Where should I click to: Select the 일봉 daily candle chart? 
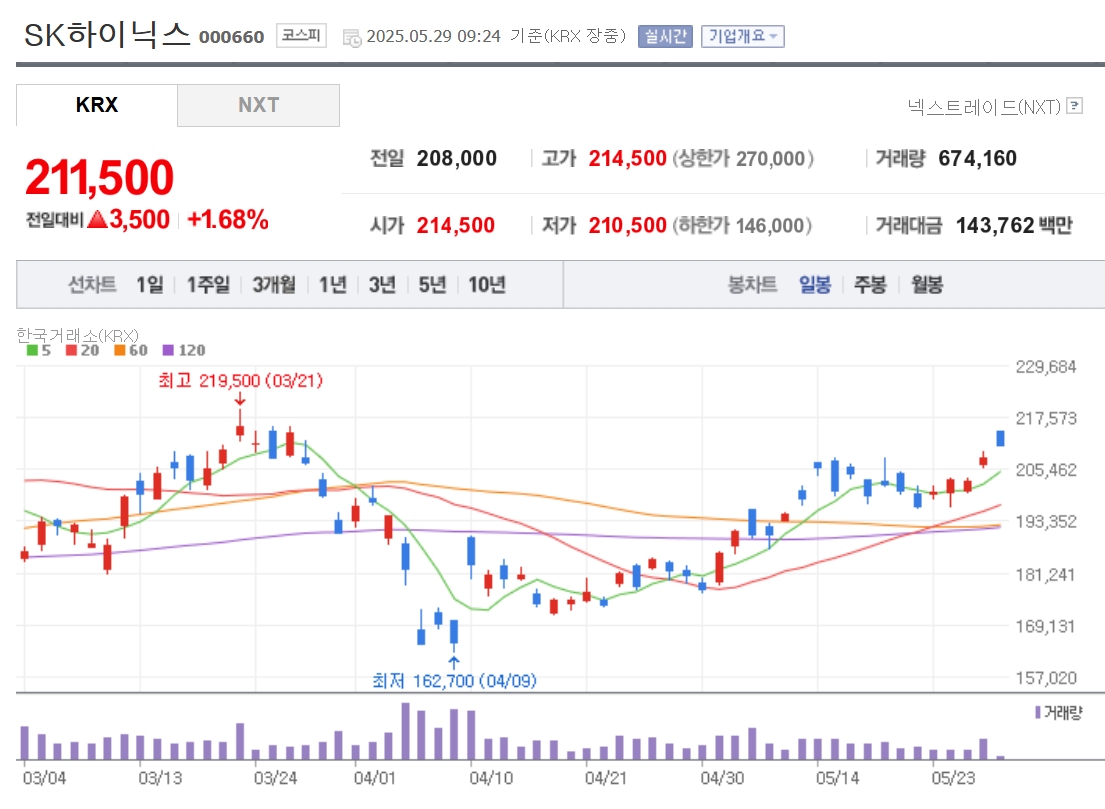coord(815,285)
